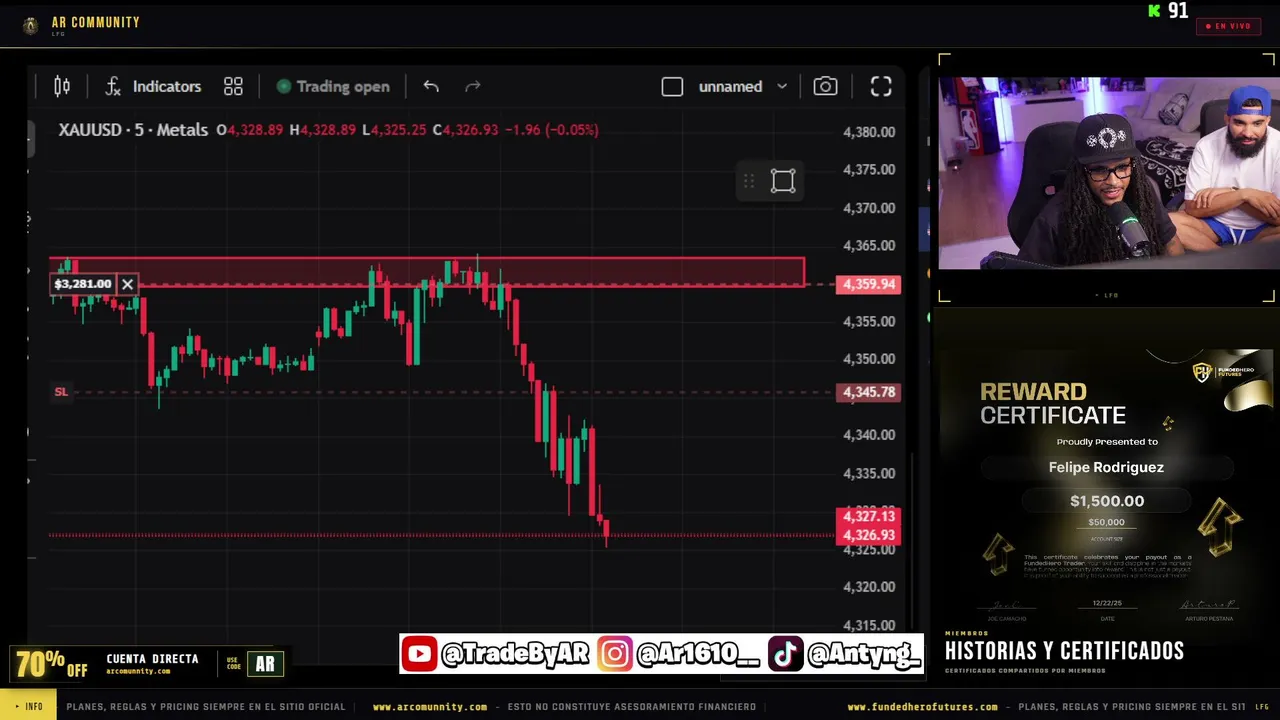1280x720 pixels.
Task: Select the red rectangle zone on the chart
Action: (427, 272)
